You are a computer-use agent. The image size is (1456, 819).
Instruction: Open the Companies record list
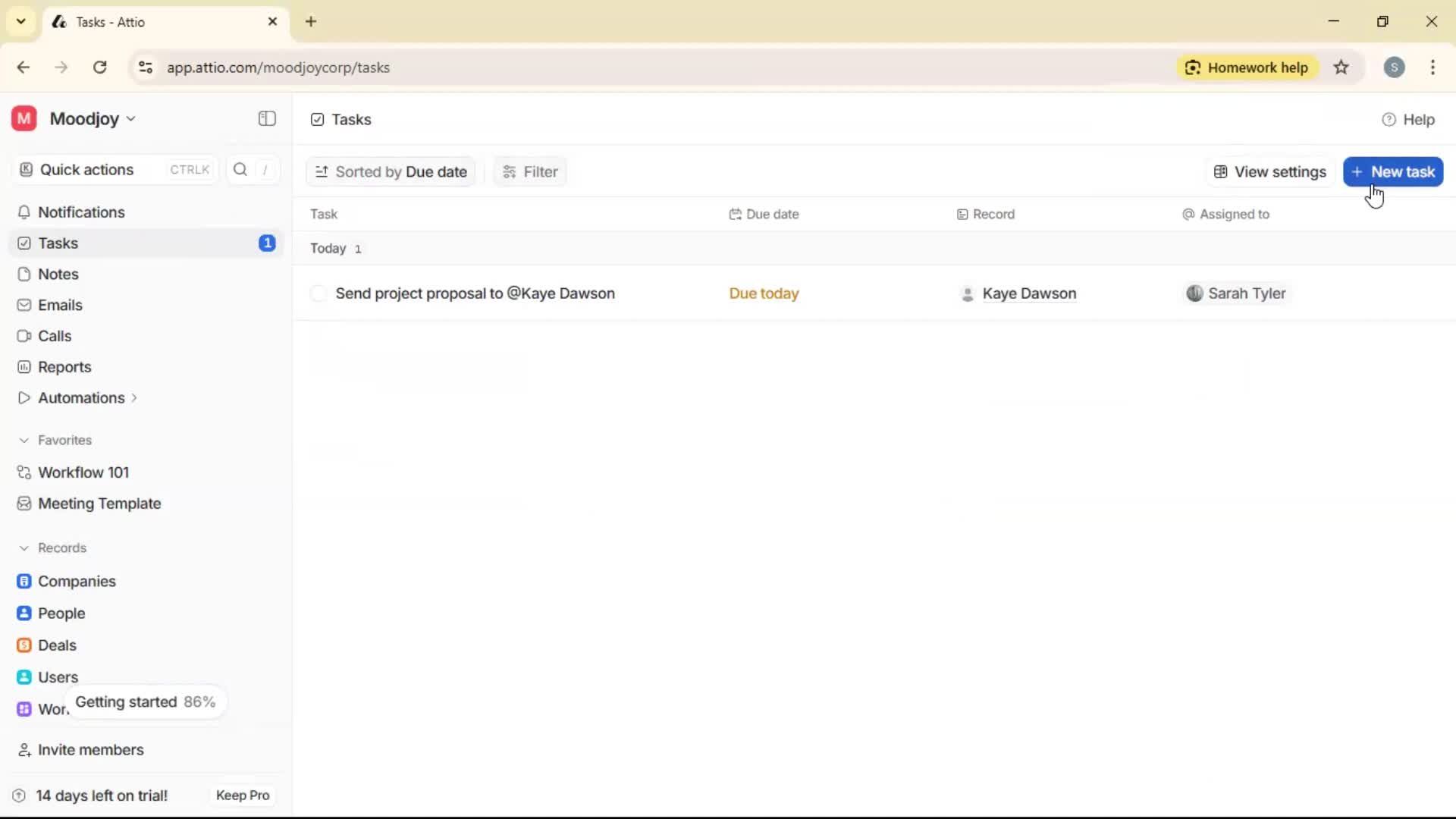[x=75, y=582]
